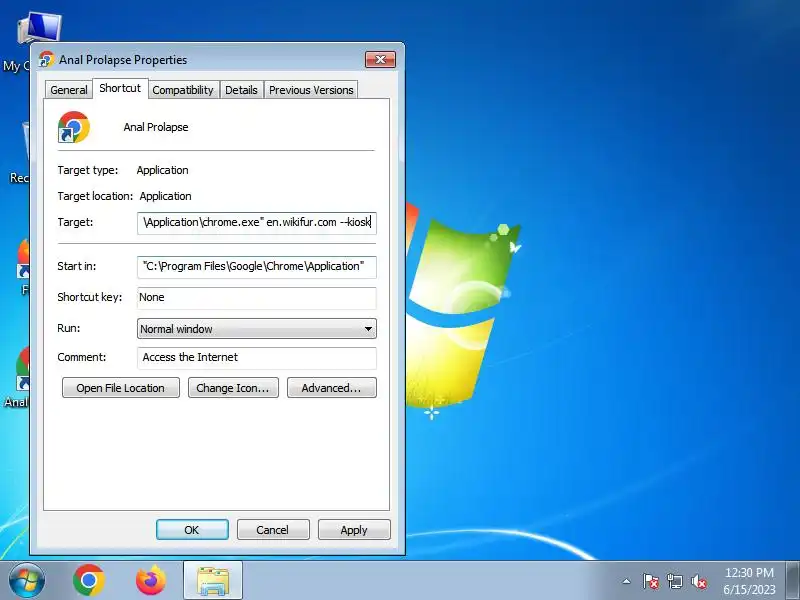Click the Comment text field

(x=257, y=358)
